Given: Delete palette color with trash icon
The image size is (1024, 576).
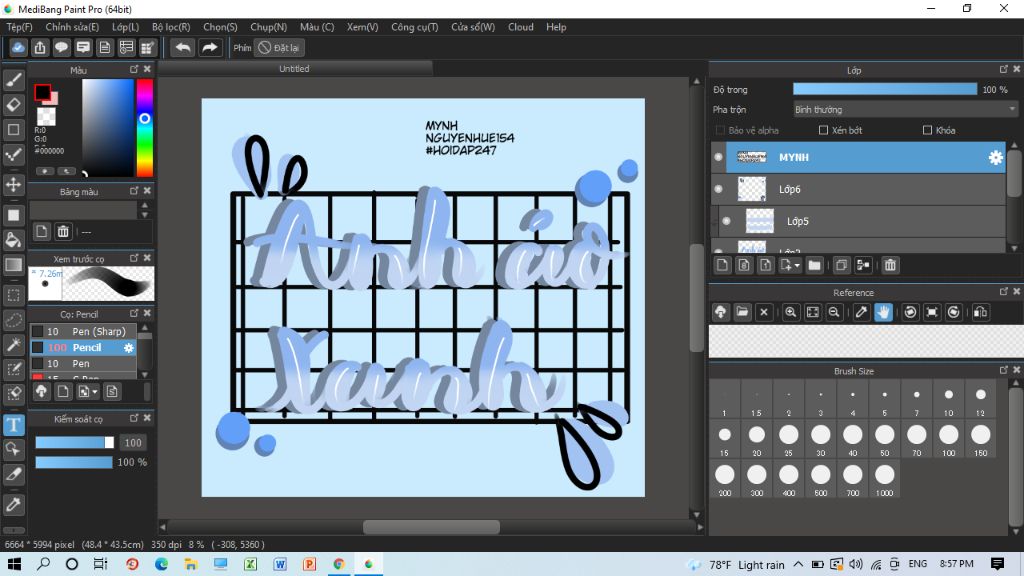Looking at the screenshot, I should (x=63, y=231).
